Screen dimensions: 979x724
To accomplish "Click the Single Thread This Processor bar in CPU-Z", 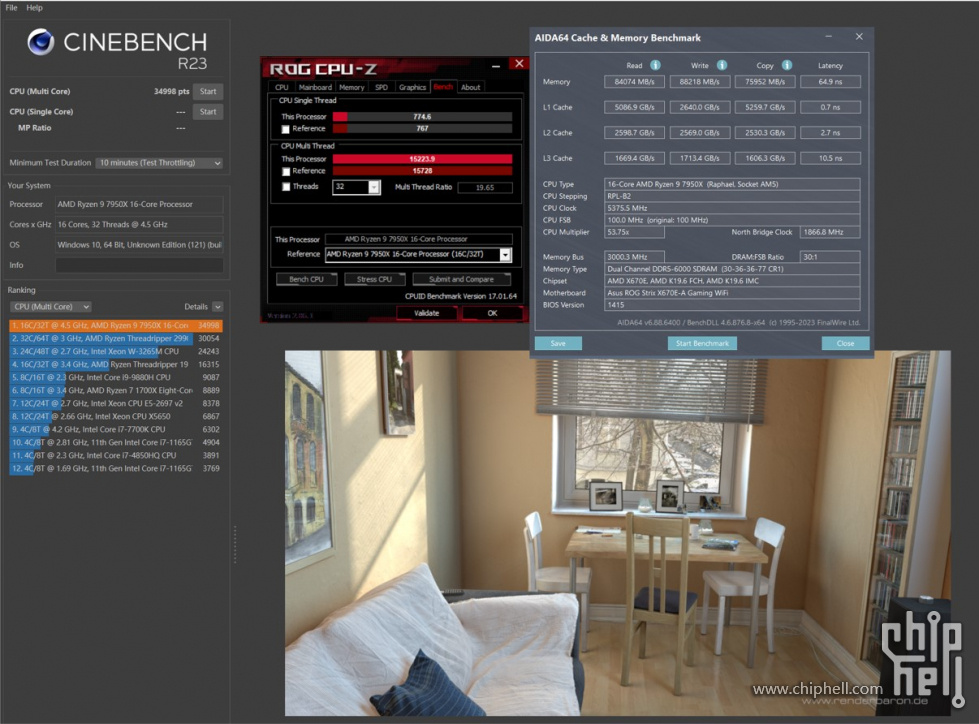I will 423,117.
